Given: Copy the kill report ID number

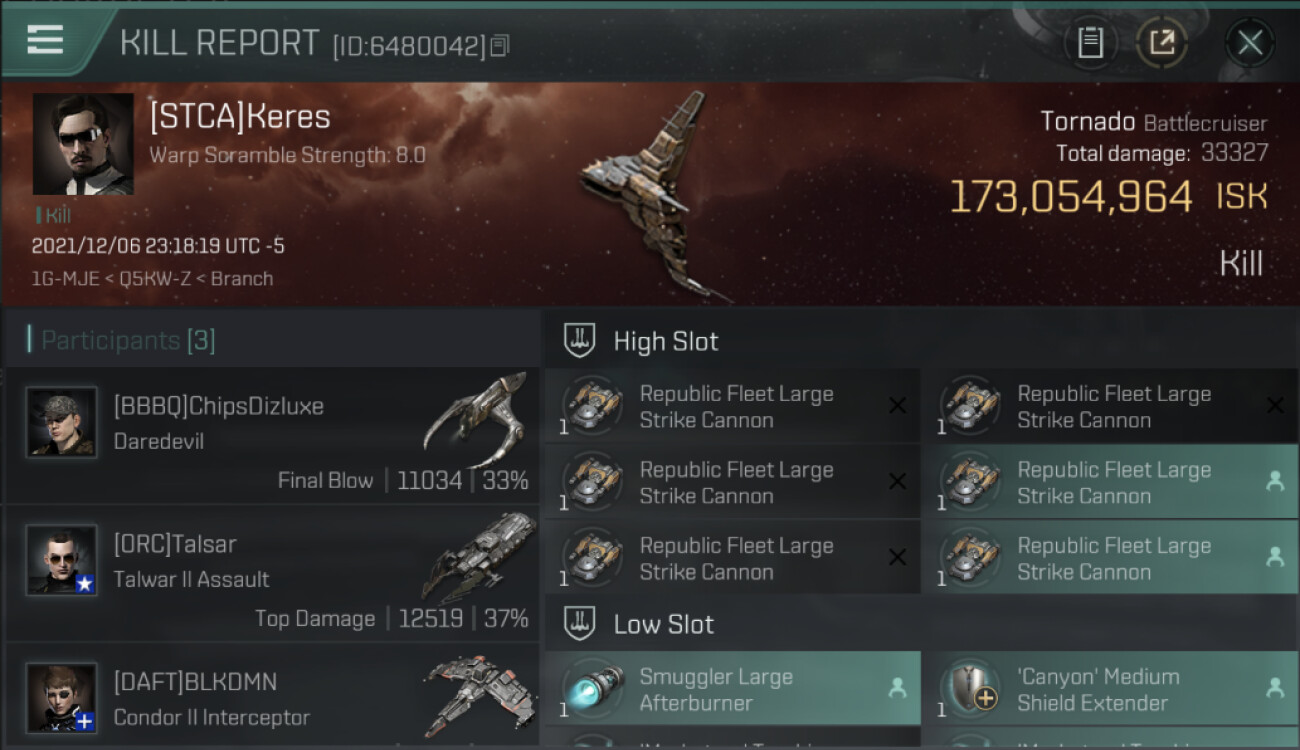Looking at the screenshot, I should [500, 45].
